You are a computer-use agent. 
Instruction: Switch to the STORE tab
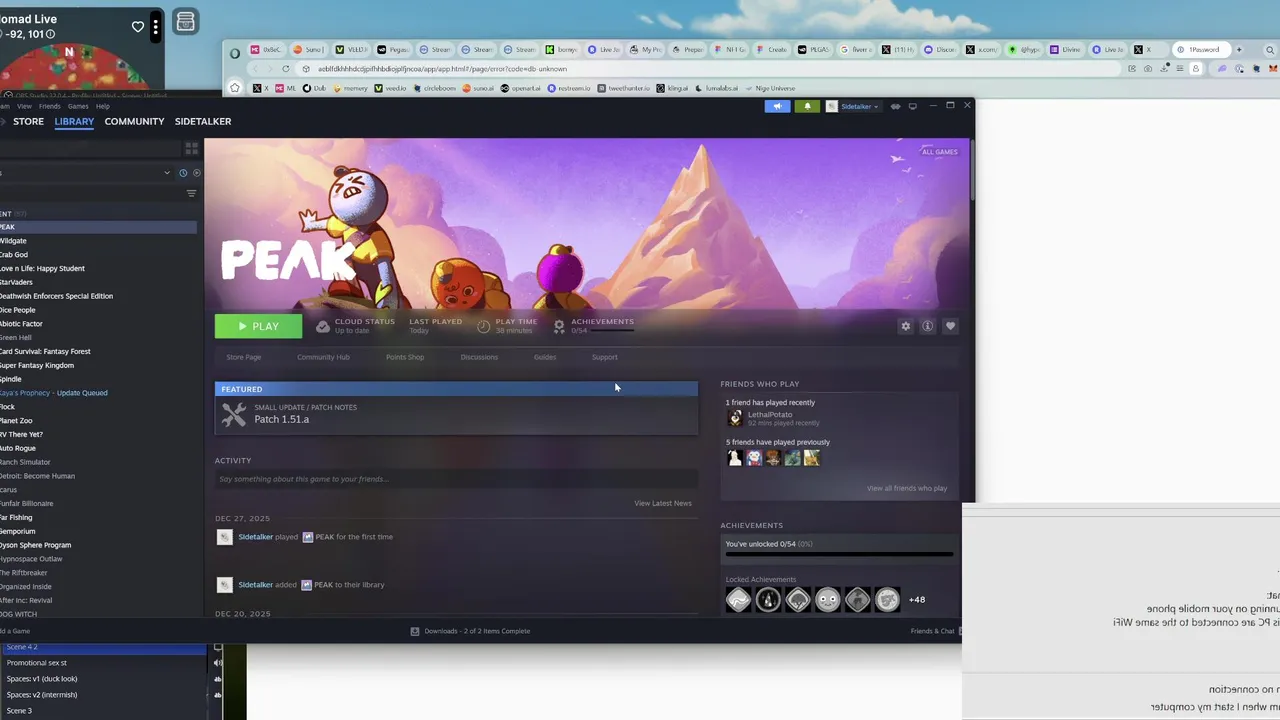28,121
